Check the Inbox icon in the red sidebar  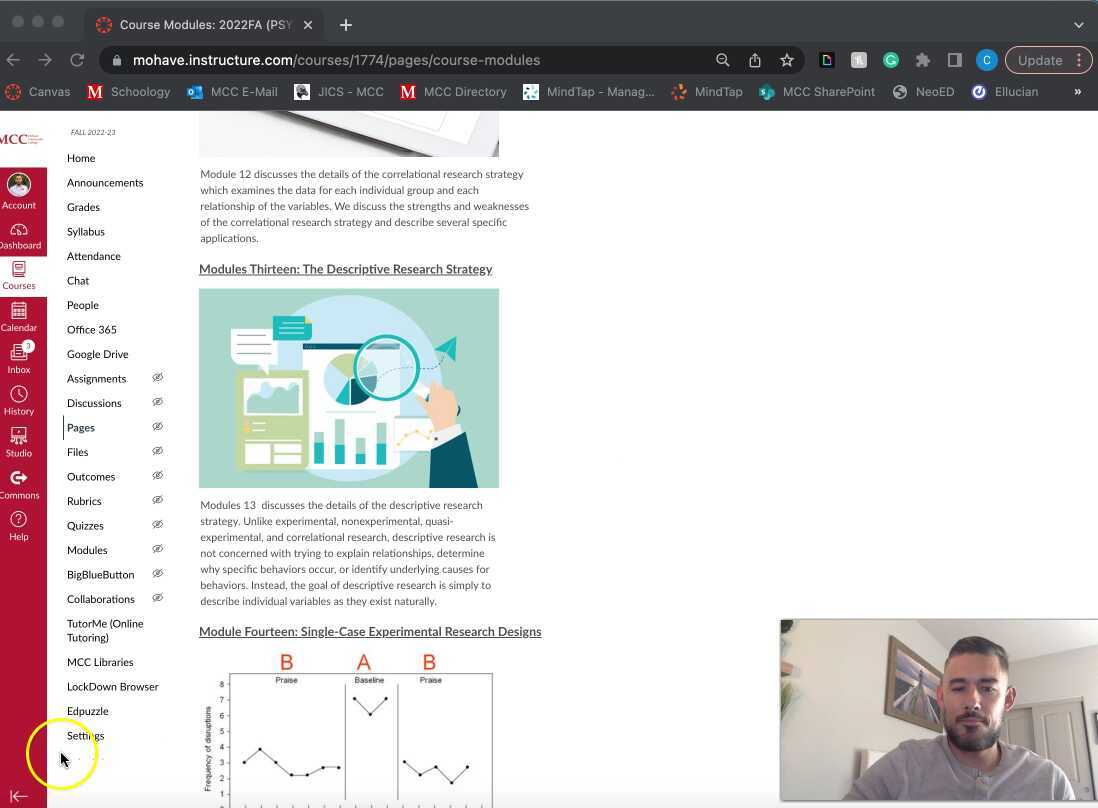(19, 355)
